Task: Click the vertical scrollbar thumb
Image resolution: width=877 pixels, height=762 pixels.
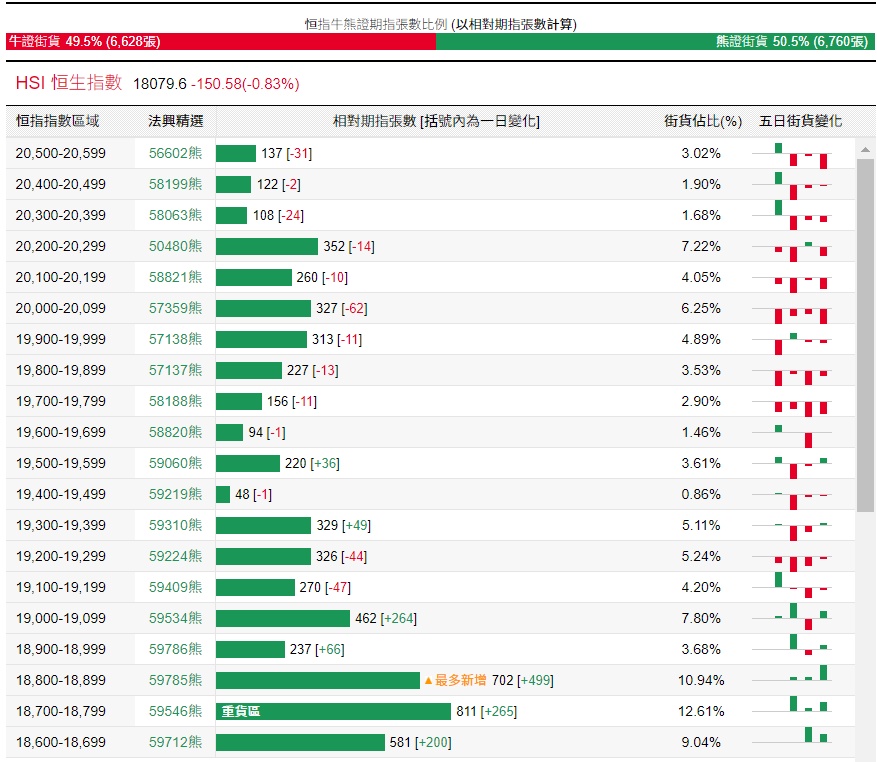Action: [x=865, y=335]
